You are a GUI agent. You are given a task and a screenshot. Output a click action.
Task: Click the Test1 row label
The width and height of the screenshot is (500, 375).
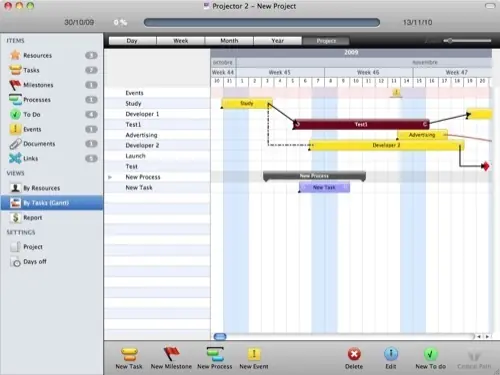[x=133, y=125]
